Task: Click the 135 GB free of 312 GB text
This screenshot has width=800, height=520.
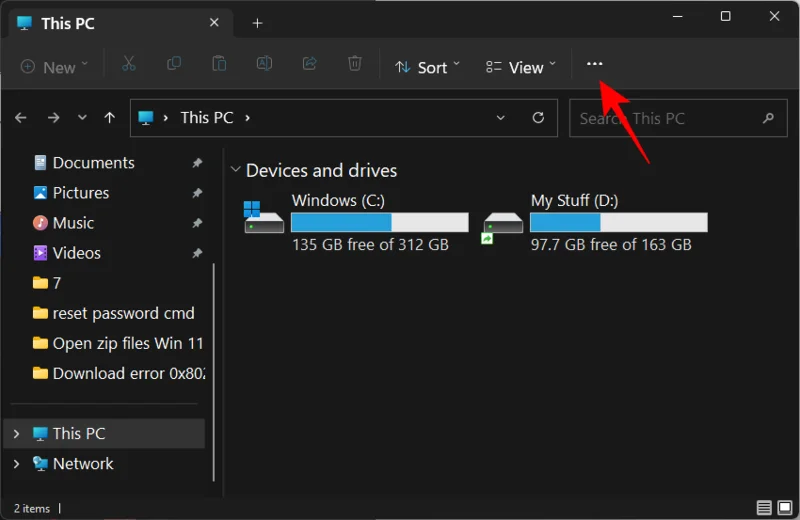Action: click(x=370, y=245)
